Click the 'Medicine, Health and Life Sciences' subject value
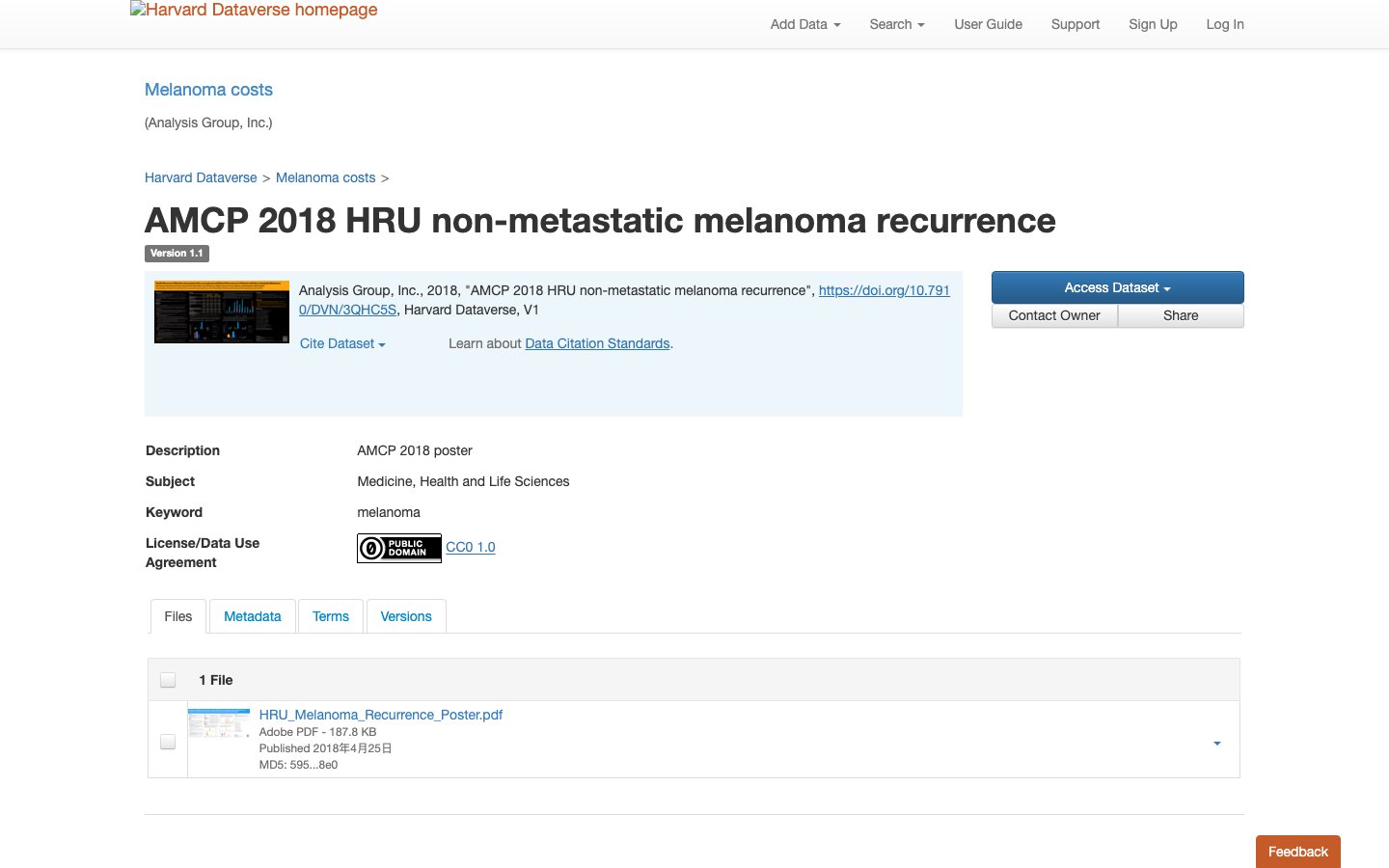Image resolution: width=1389 pixels, height=868 pixels. [x=463, y=481]
